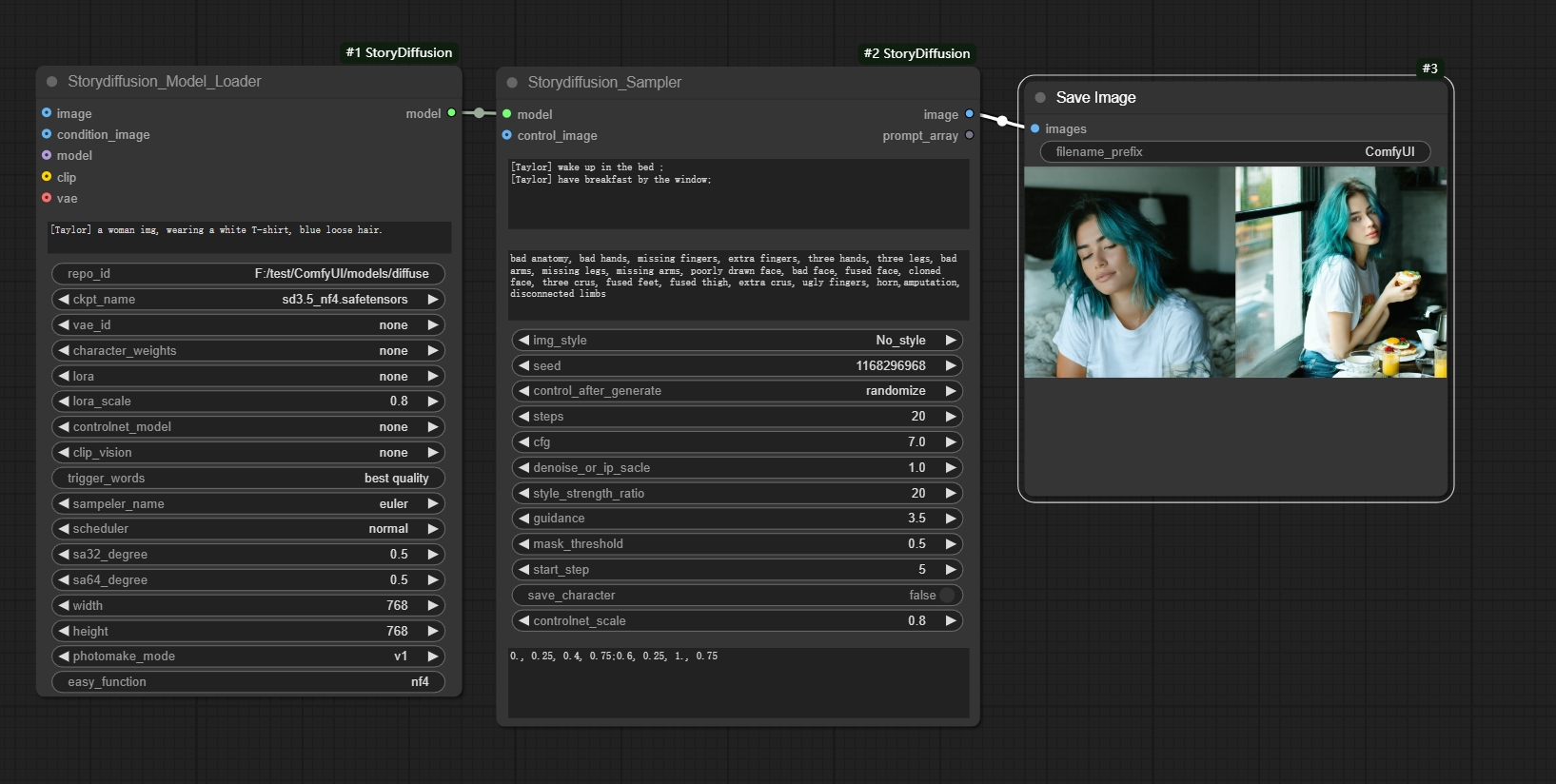Adjust the sa32_degree value field
This screenshot has height=784, width=1556.
(247, 555)
